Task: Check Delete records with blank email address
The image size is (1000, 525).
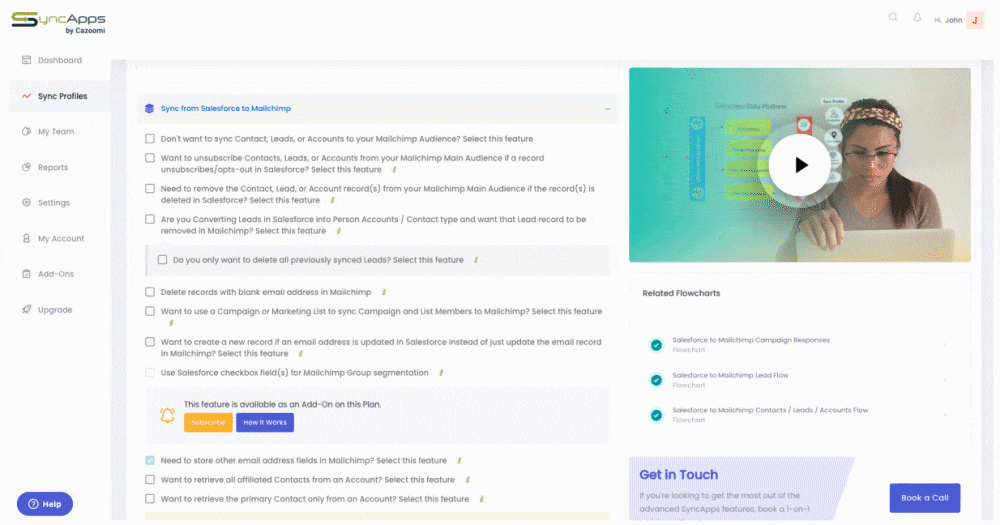Action: pyautogui.click(x=150, y=292)
